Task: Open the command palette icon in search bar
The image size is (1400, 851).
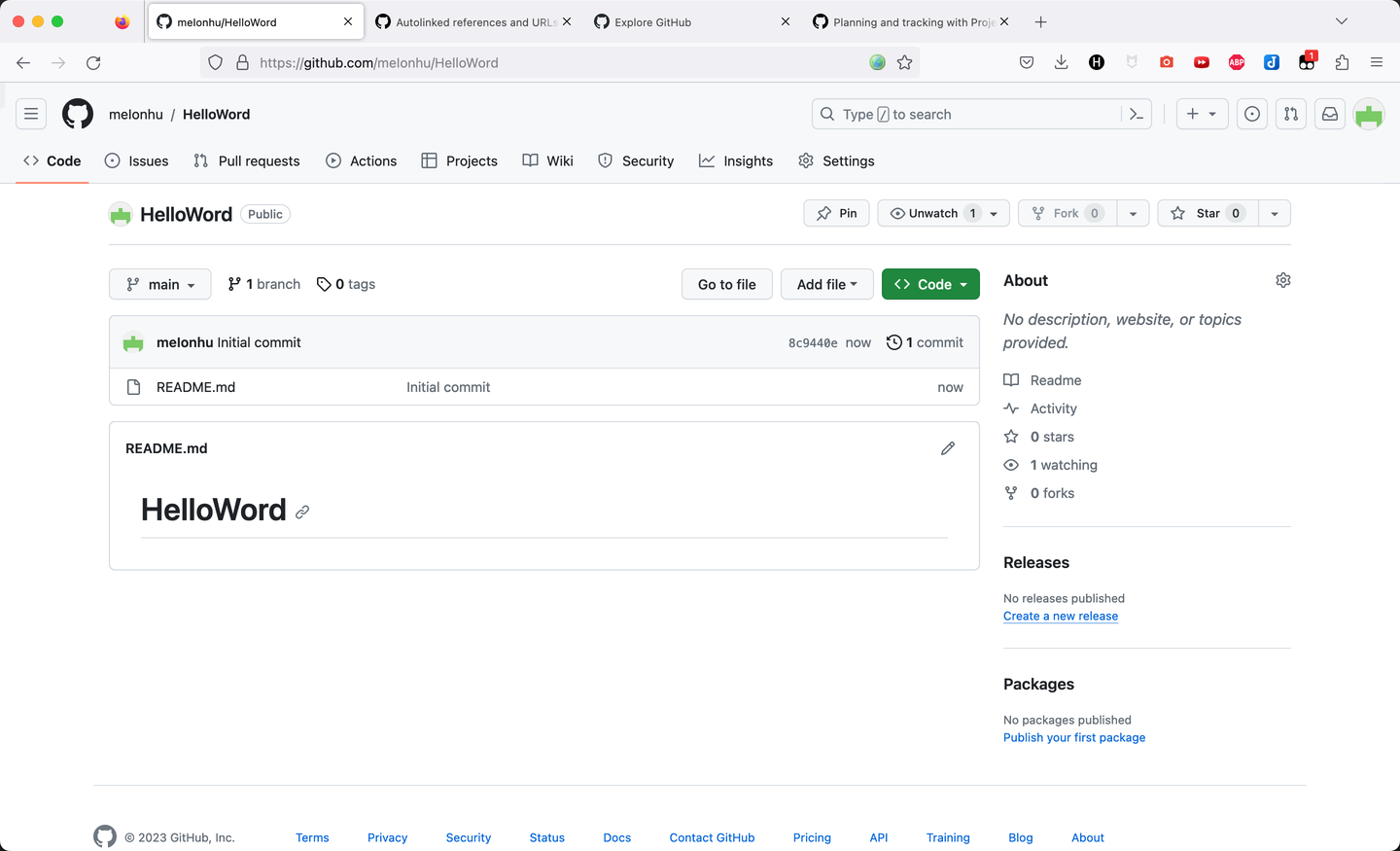Action: 1136,114
